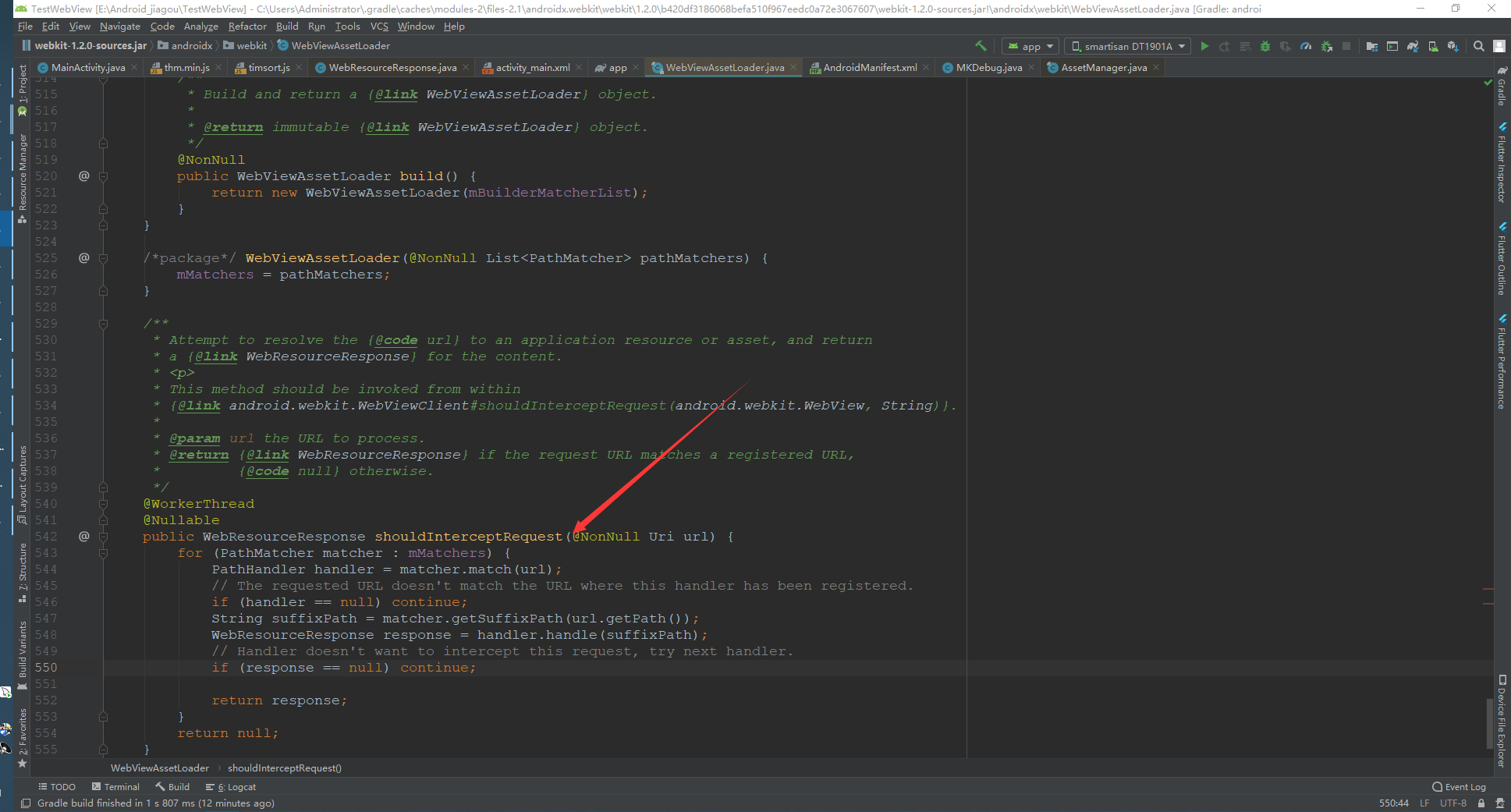The height and width of the screenshot is (812, 1511).
Task: Toggle the Gradle side panel
Action: (1502, 87)
